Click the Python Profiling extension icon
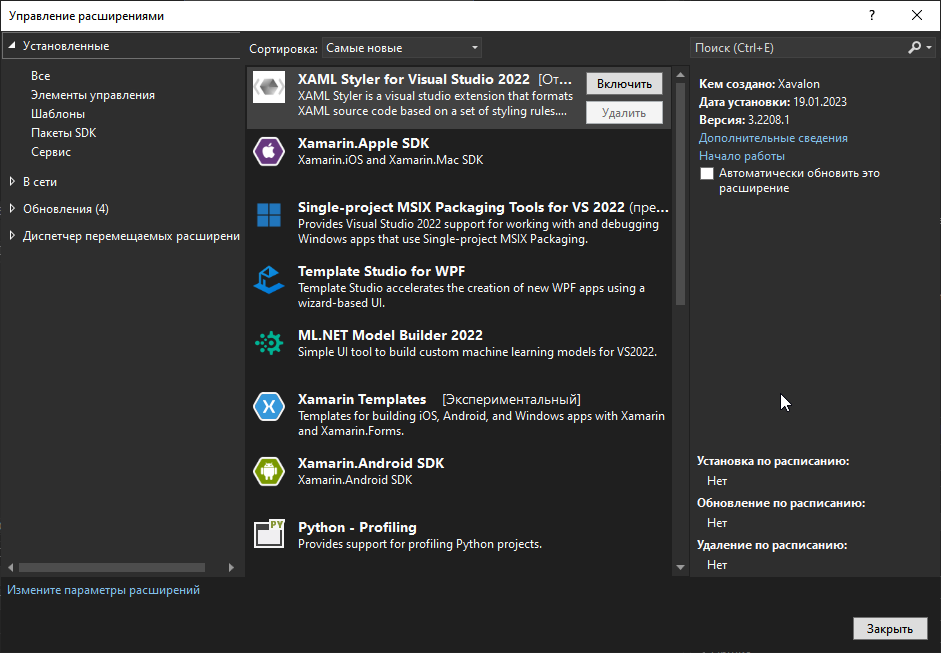 268,535
